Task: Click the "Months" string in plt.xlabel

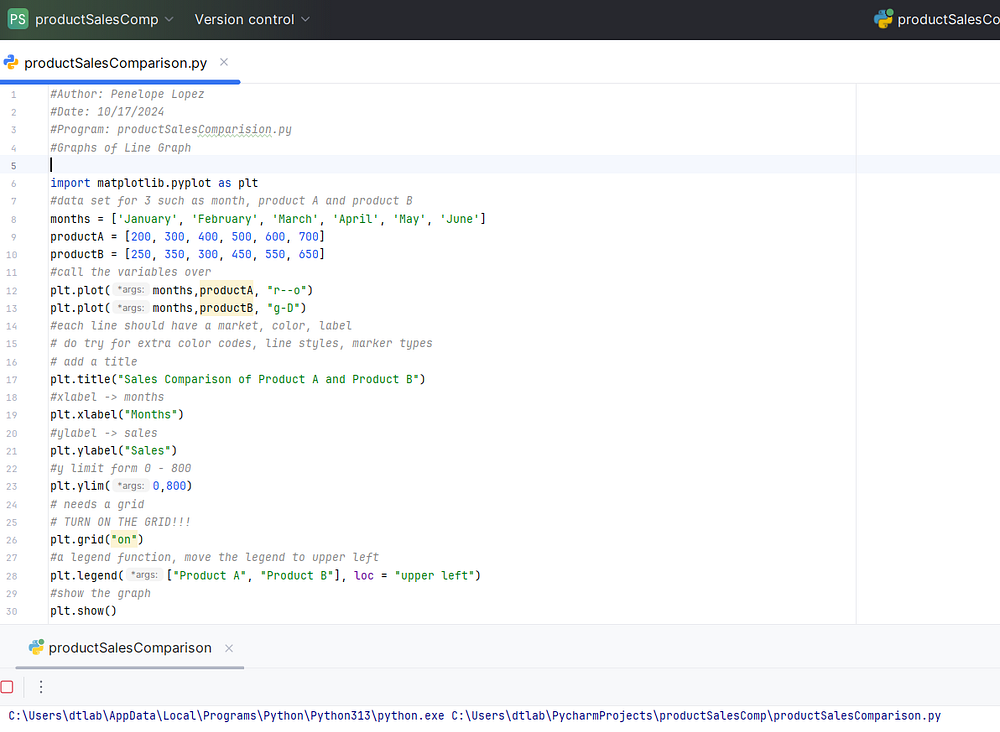Action: [x=151, y=414]
